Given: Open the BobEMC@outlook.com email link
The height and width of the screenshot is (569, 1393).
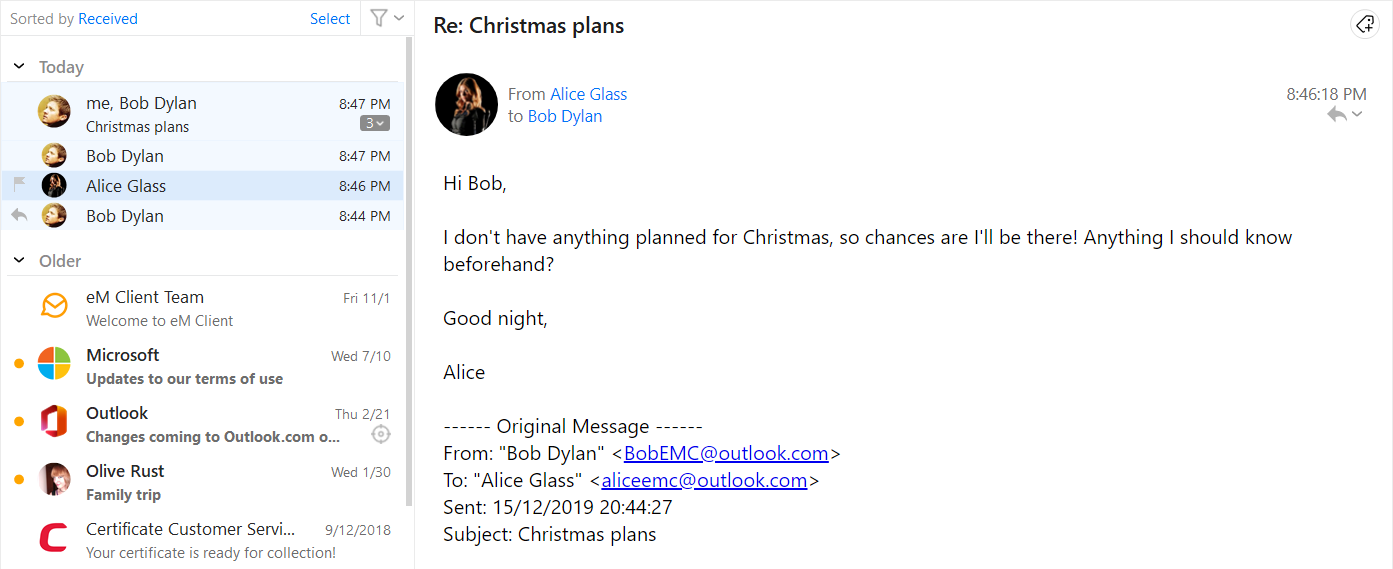Looking at the screenshot, I should [726, 453].
